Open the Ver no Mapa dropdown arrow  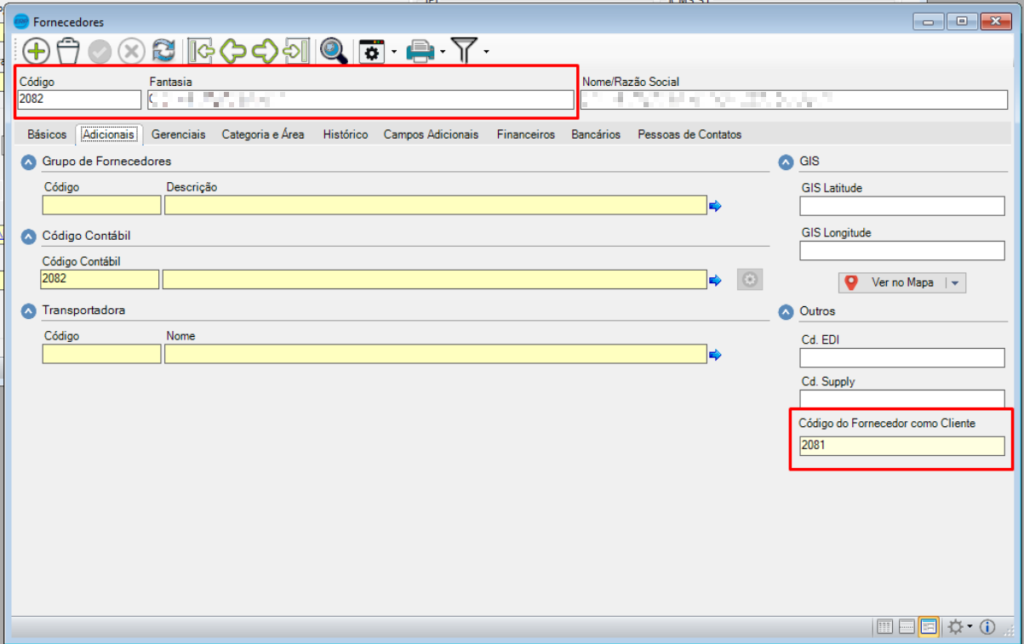pos(956,283)
